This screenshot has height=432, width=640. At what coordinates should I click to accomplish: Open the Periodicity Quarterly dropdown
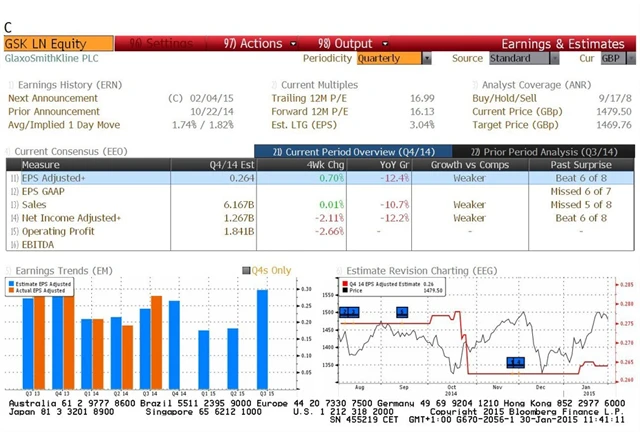tap(393, 59)
